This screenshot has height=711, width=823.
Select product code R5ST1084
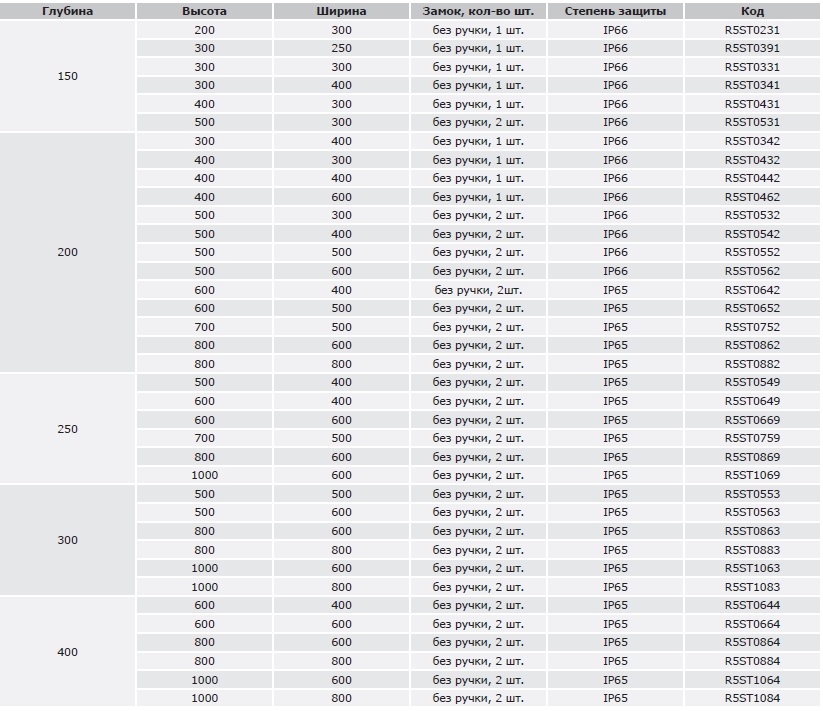752,698
